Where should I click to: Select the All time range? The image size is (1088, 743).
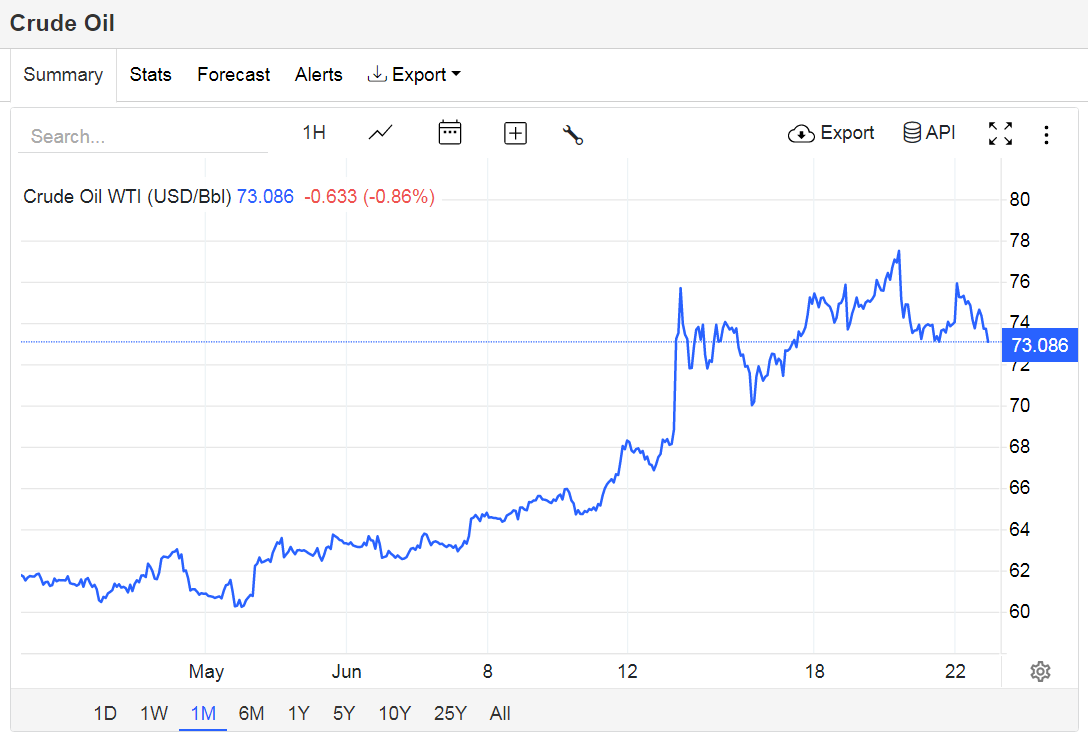click(500, 713)
